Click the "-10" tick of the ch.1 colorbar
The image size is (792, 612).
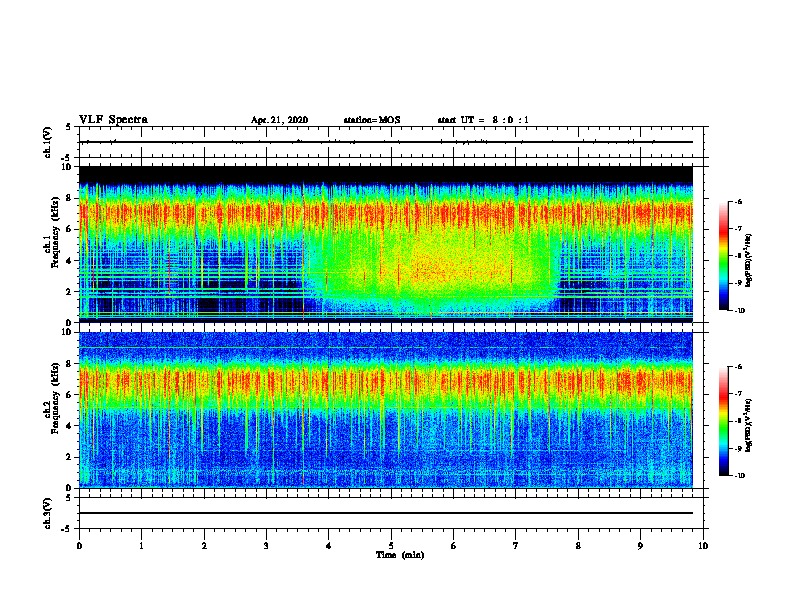739,311
